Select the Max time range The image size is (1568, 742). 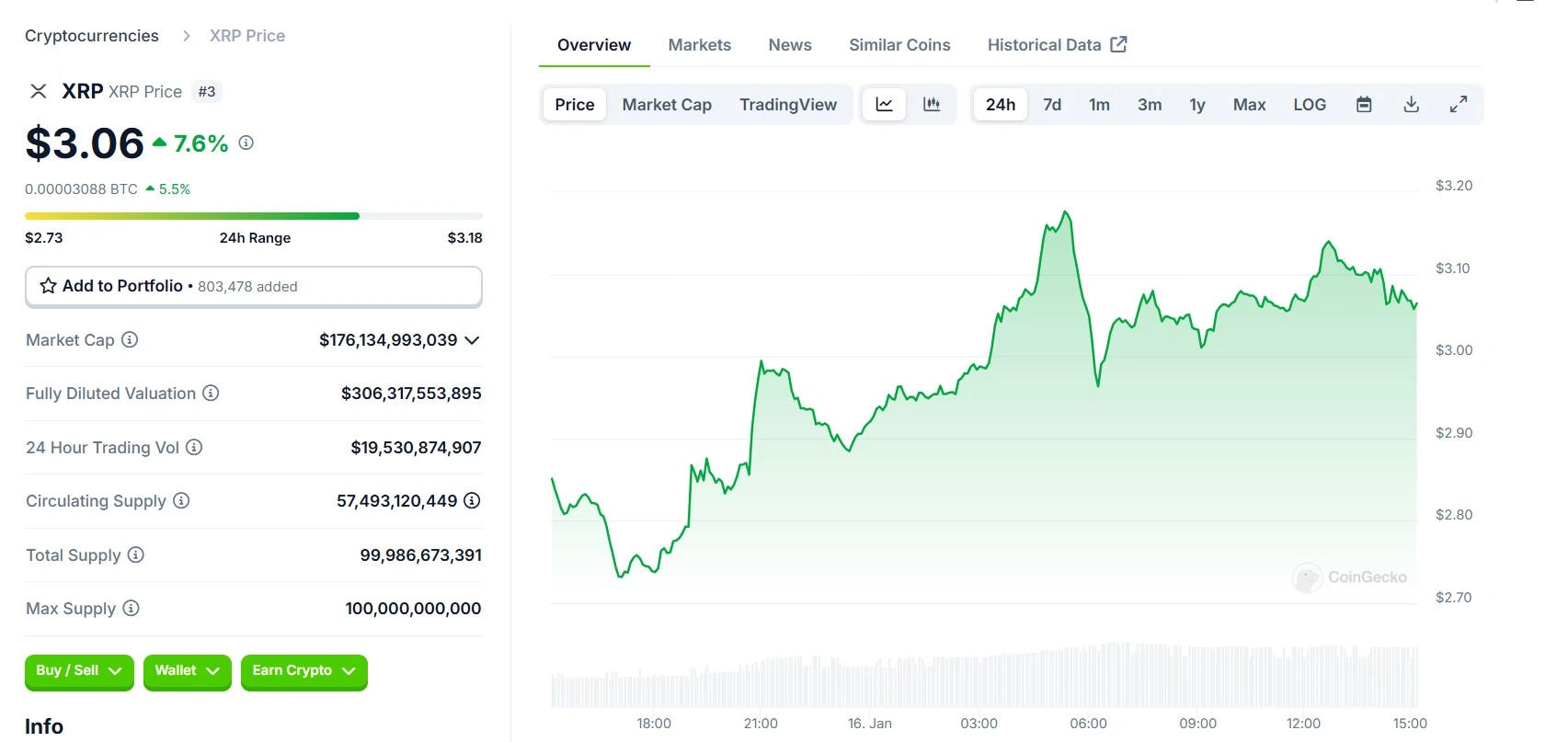point(1249,105)
